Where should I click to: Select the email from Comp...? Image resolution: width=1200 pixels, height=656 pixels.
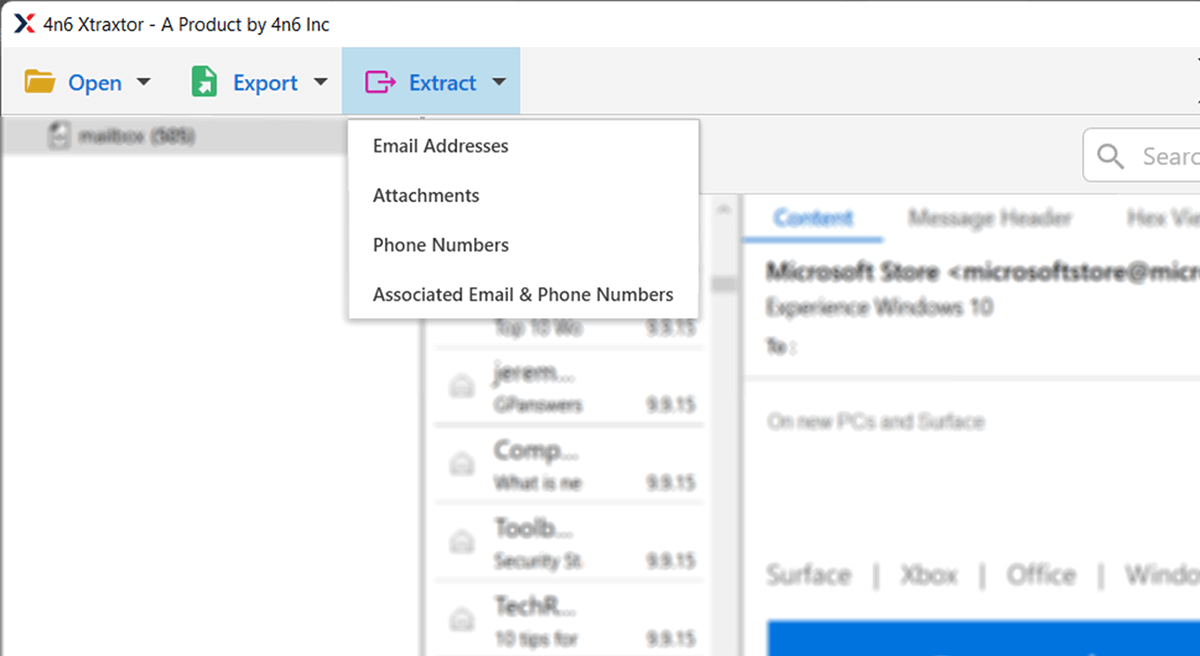coord(568,465)
